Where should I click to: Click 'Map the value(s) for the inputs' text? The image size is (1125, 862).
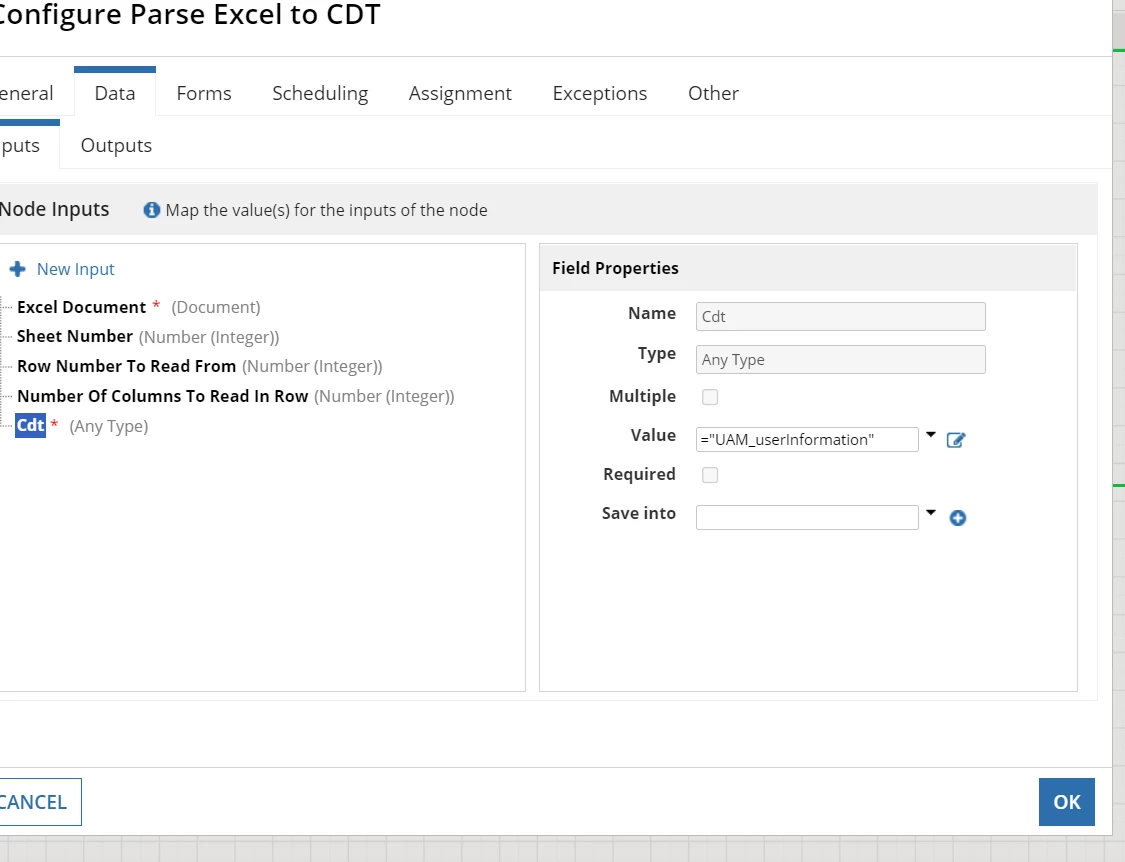click(326, 210)
